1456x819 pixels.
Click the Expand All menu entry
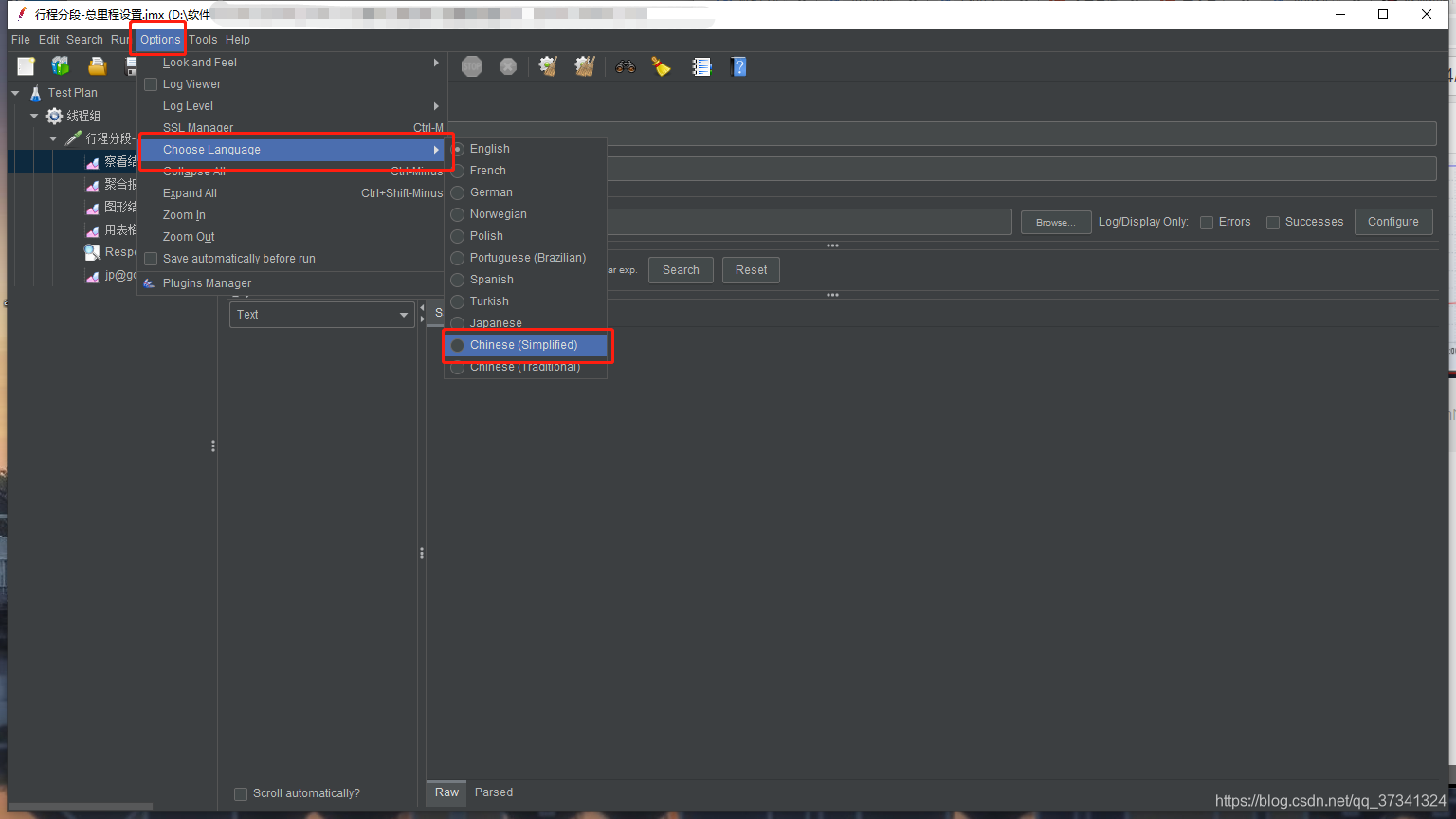292,193
